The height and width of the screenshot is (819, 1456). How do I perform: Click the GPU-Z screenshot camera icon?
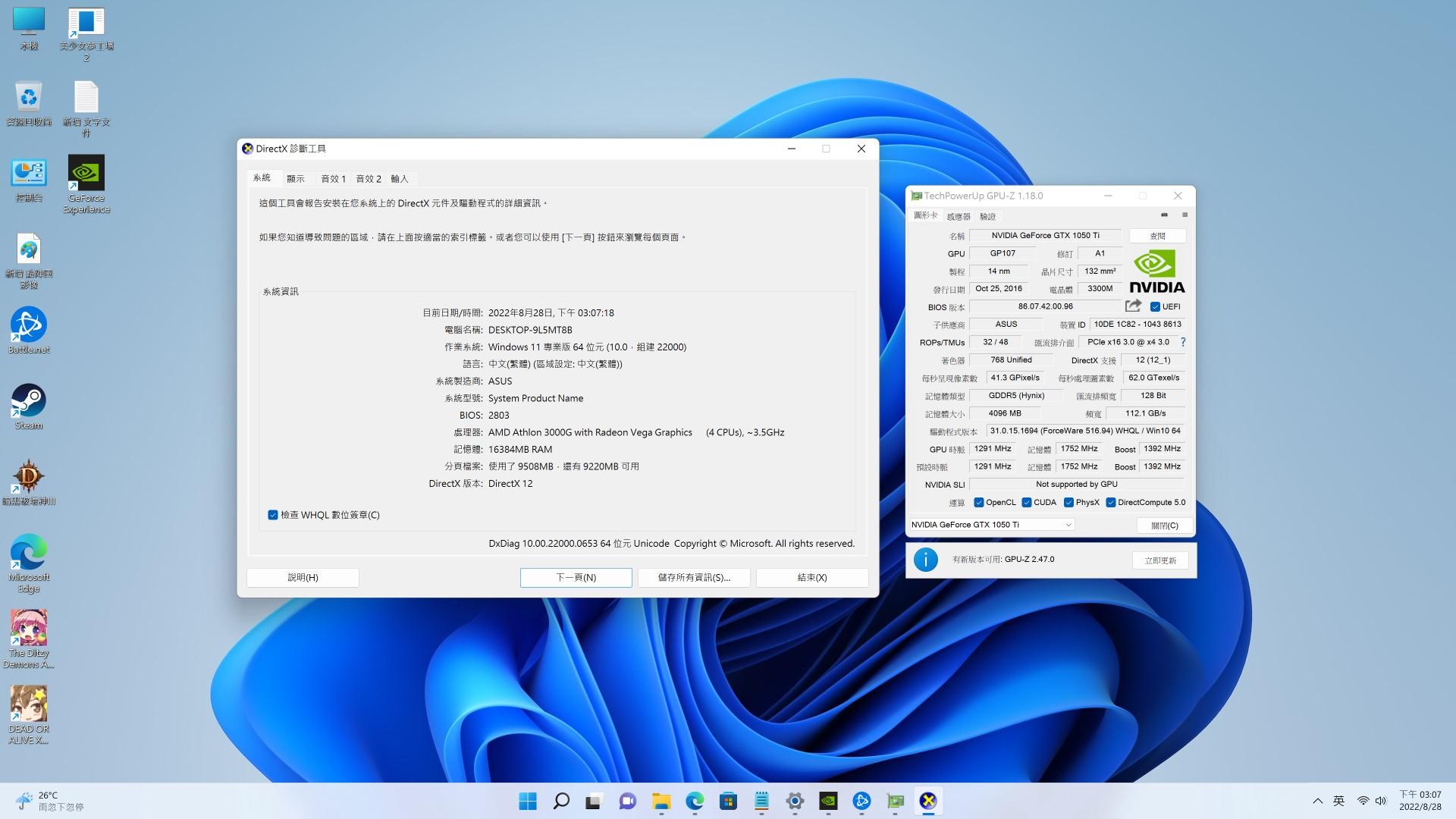coord(1164,215)
